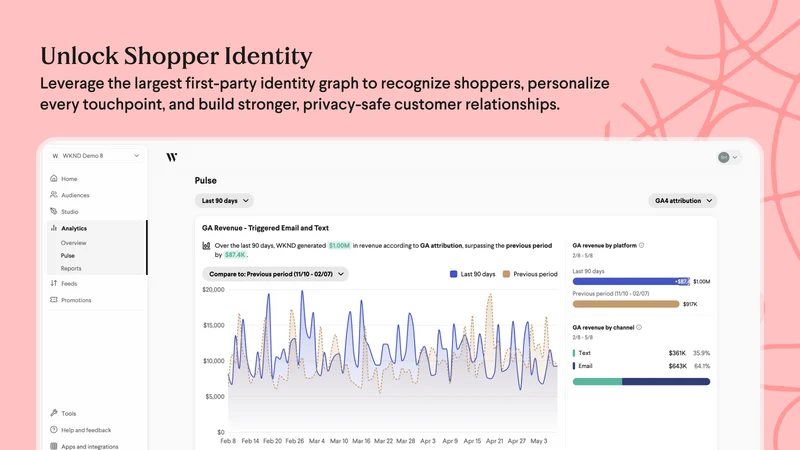800x450 pixels.
Task: Expand Compare to: Previous period dropdown
Action: pos(276,274)
